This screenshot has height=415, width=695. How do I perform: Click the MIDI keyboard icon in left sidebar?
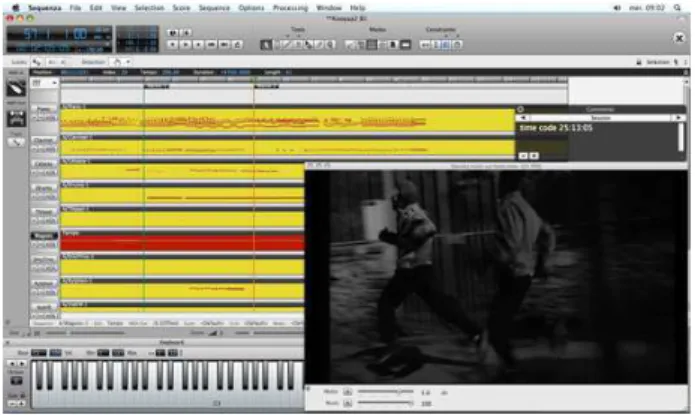click(16, 118)
